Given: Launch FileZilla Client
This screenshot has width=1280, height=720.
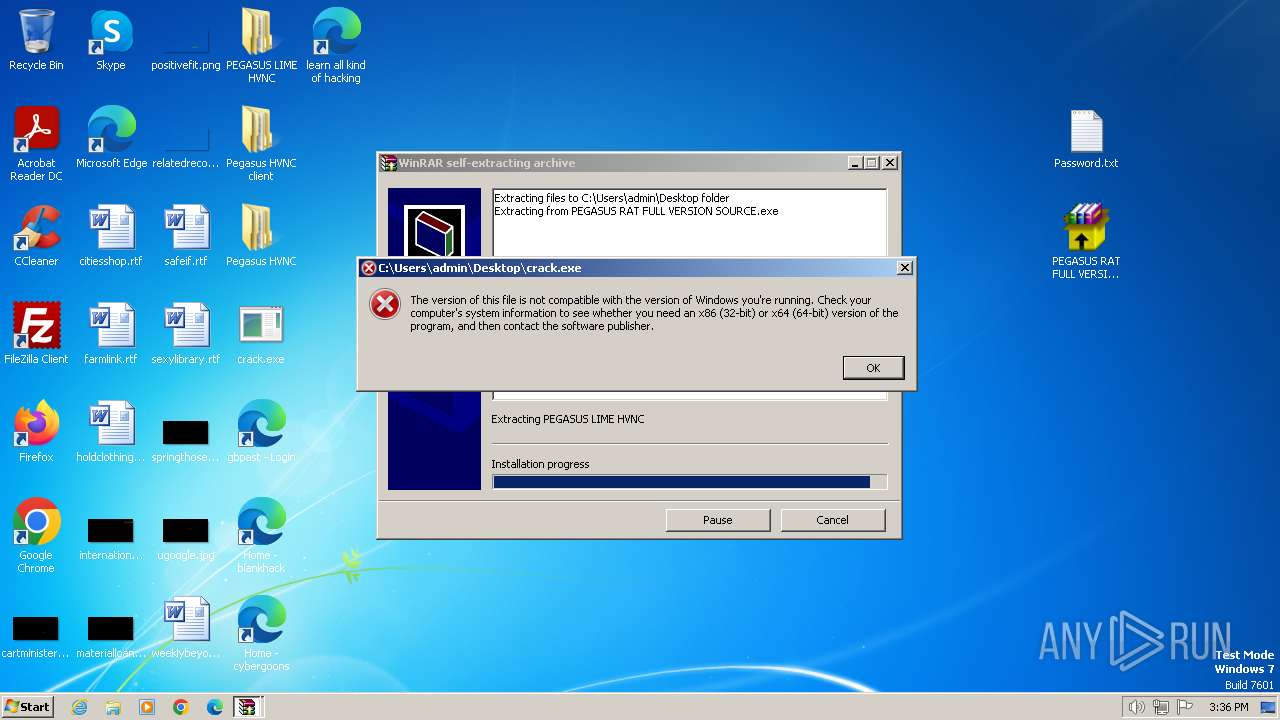Looking at the screenshot, I should (36, 334).
